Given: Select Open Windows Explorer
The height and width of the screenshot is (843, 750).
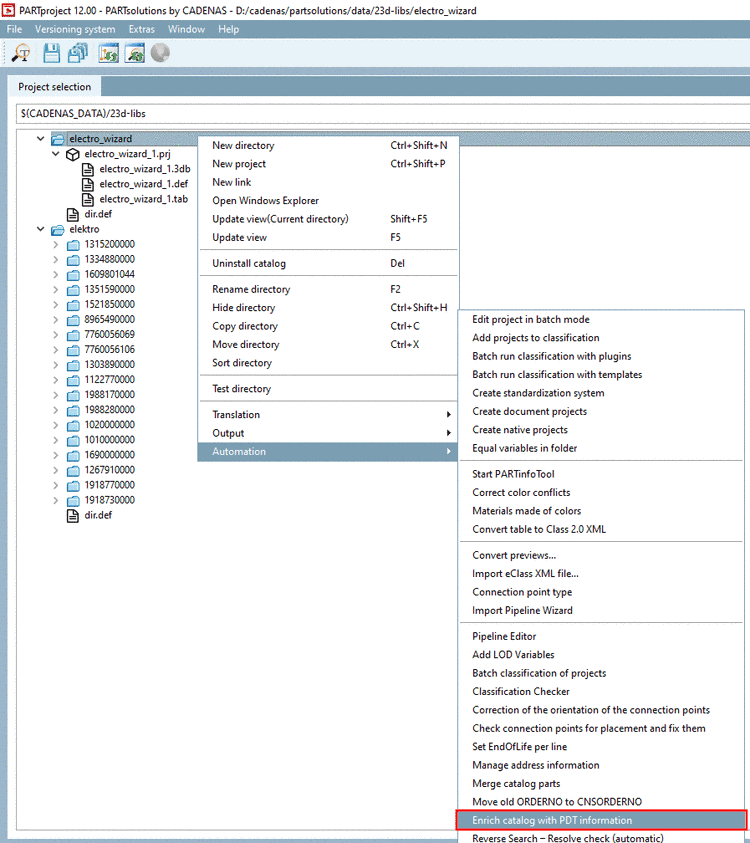Looking at the screenshot, I should tap(328, 201).
